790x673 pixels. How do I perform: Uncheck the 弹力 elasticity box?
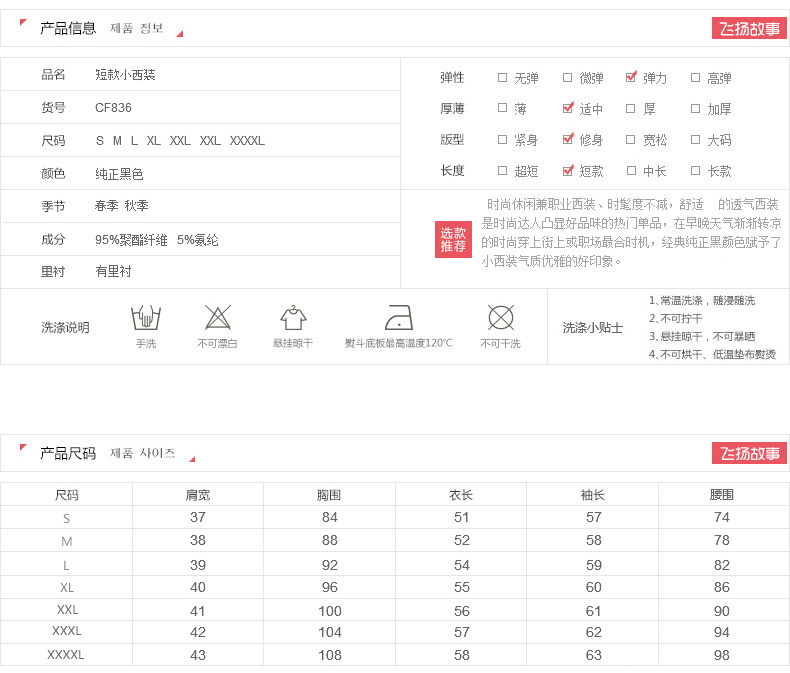pyautogui.click(x=631, y=77)
